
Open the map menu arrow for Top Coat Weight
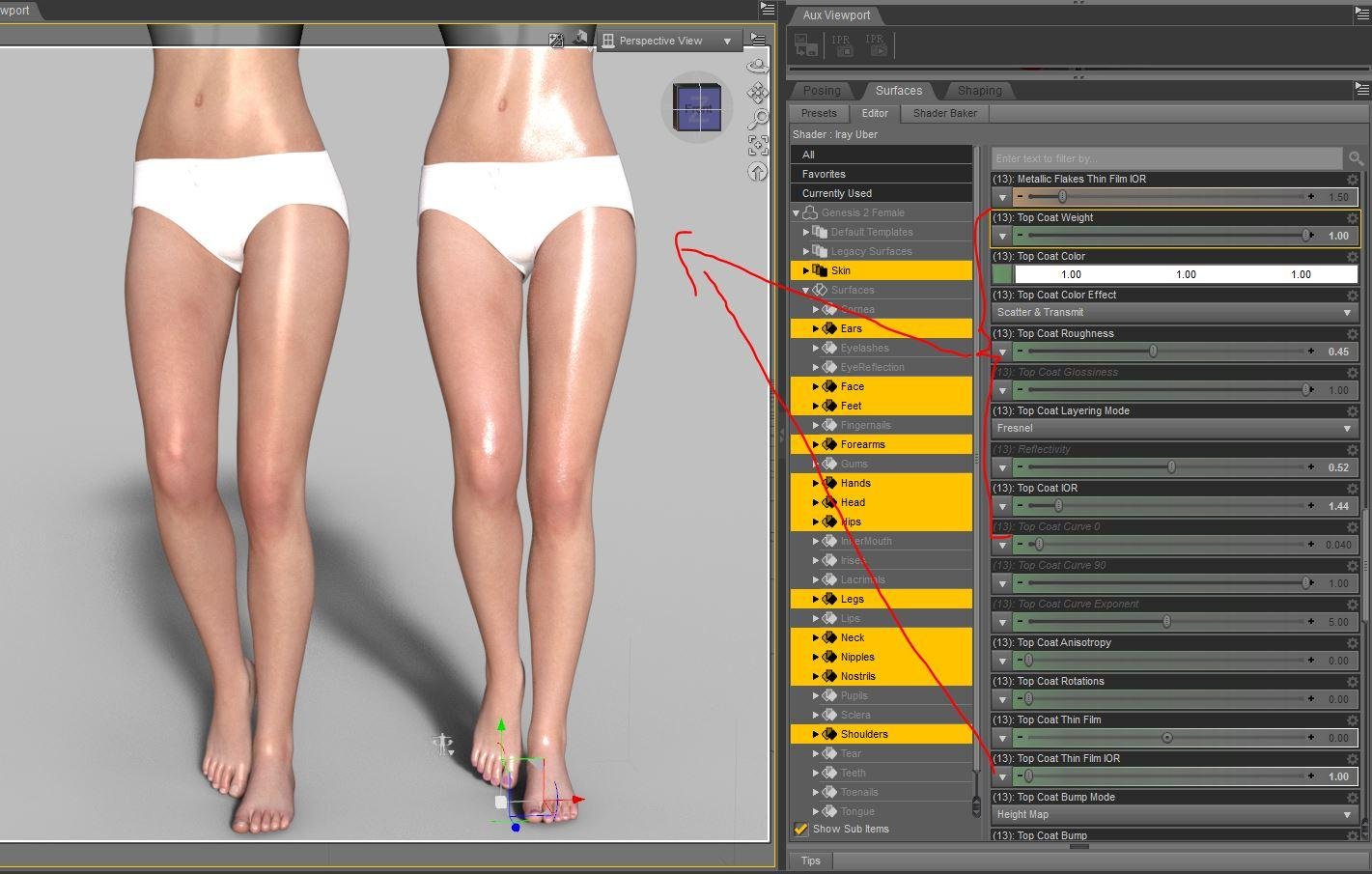tap(1002, 236)
